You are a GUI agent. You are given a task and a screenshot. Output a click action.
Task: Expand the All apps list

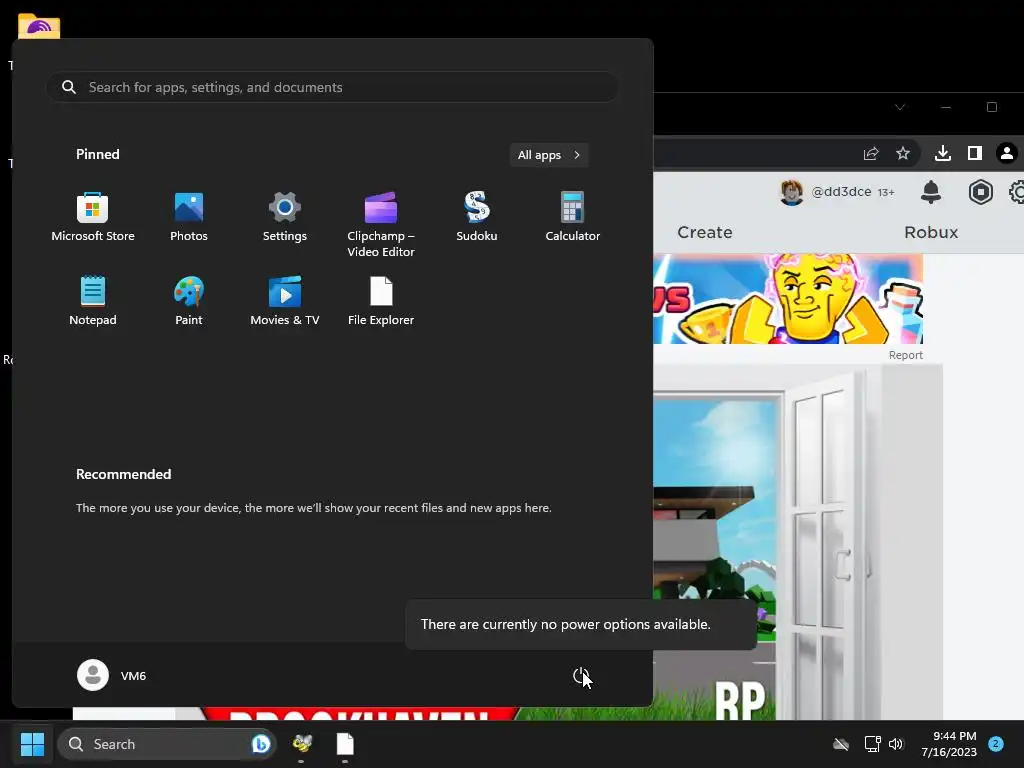[549, 155]
